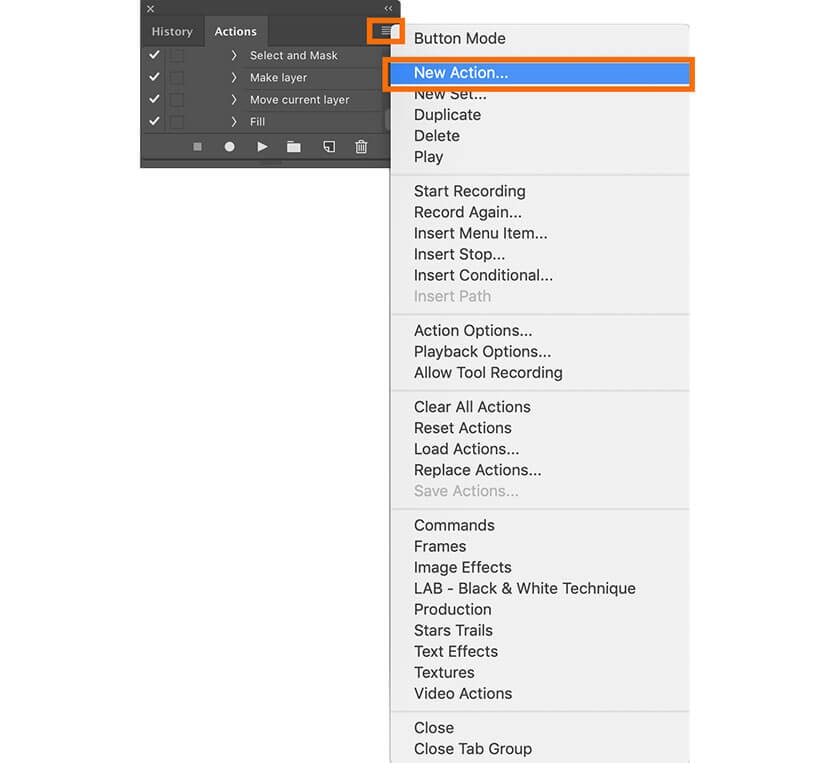Create new set with folder icon
This screenshot has width=830, height=763.
294,147
